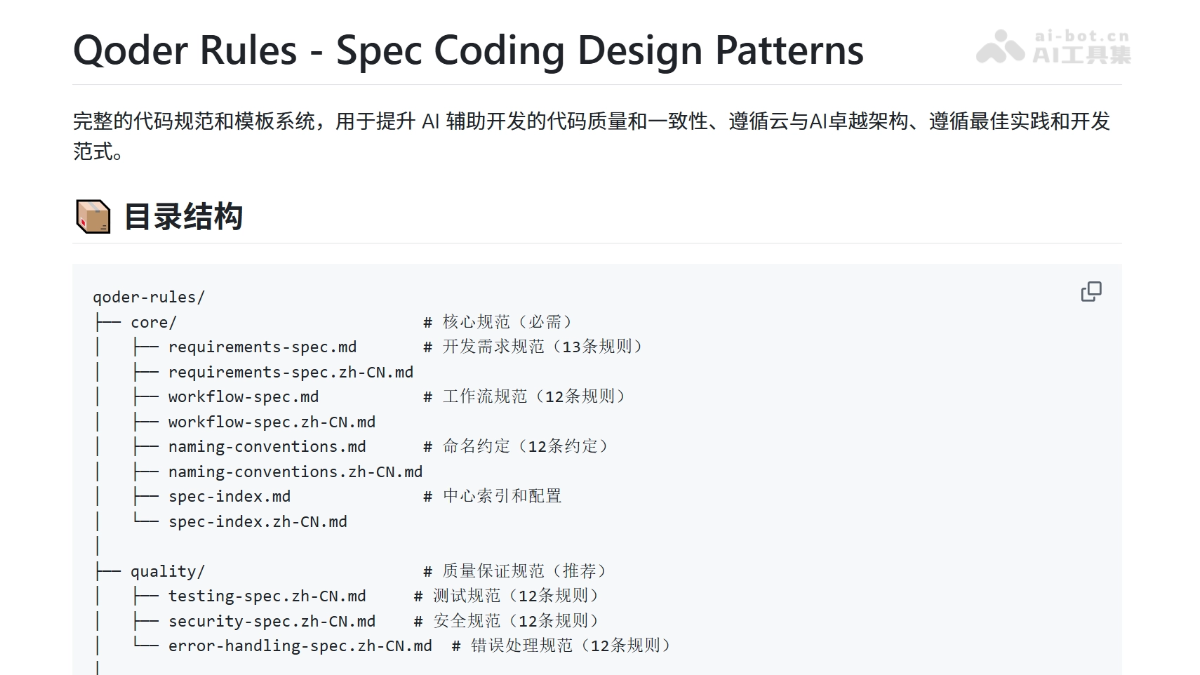This screenshot has width=1200, height=675.
Task: Click the Qoder Rules main page heading
Action: point(468,50)
